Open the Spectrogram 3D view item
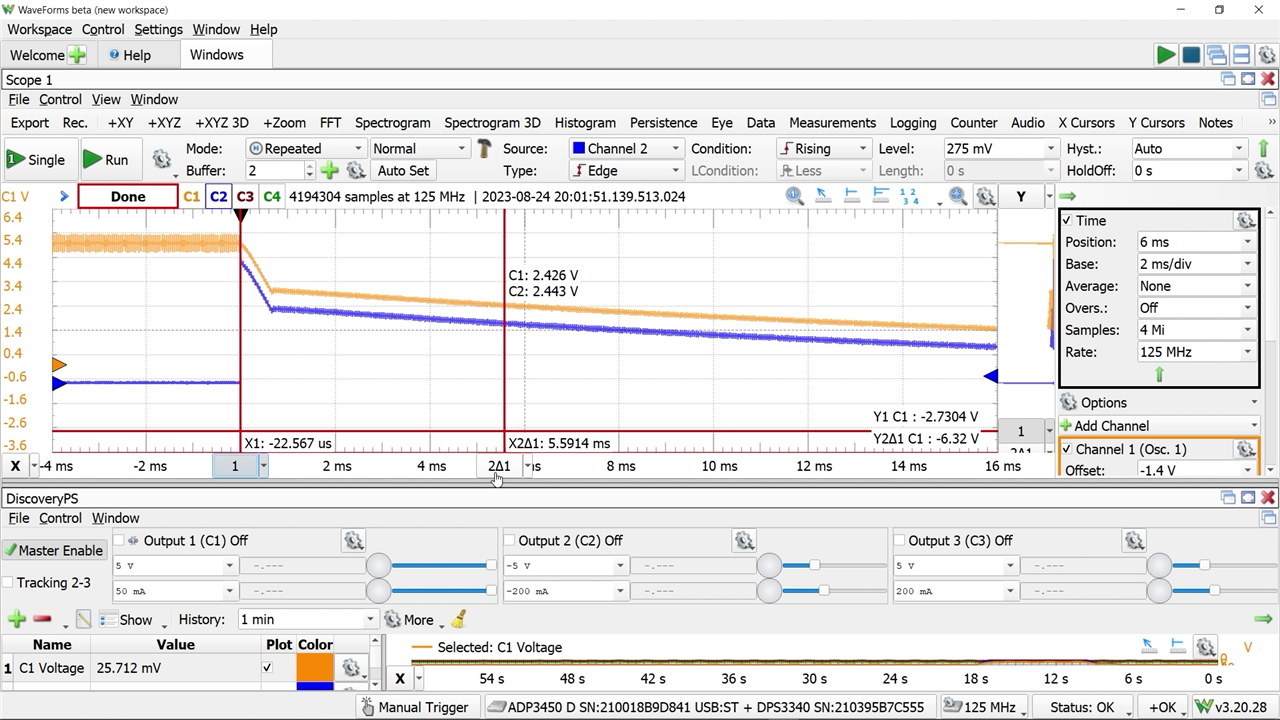 click(492, 123)
